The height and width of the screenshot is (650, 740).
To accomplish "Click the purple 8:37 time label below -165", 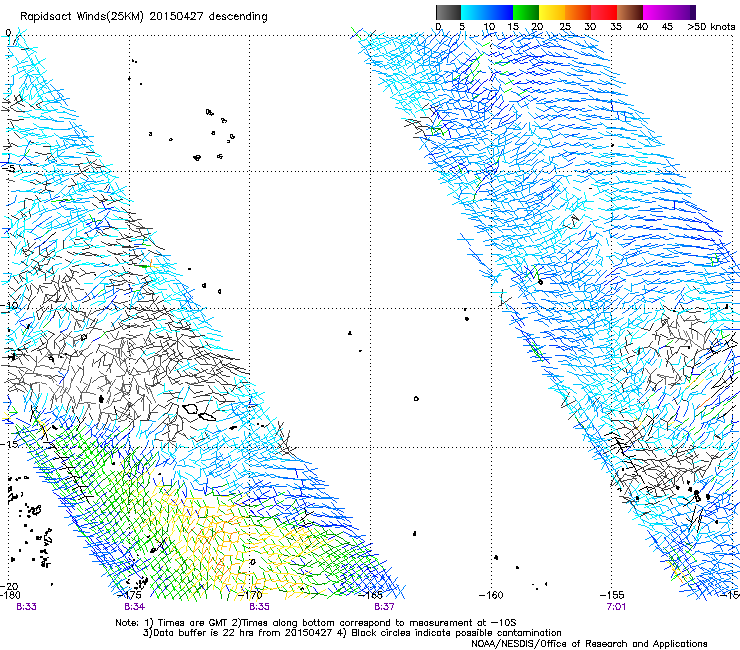I will pos(384,607).
